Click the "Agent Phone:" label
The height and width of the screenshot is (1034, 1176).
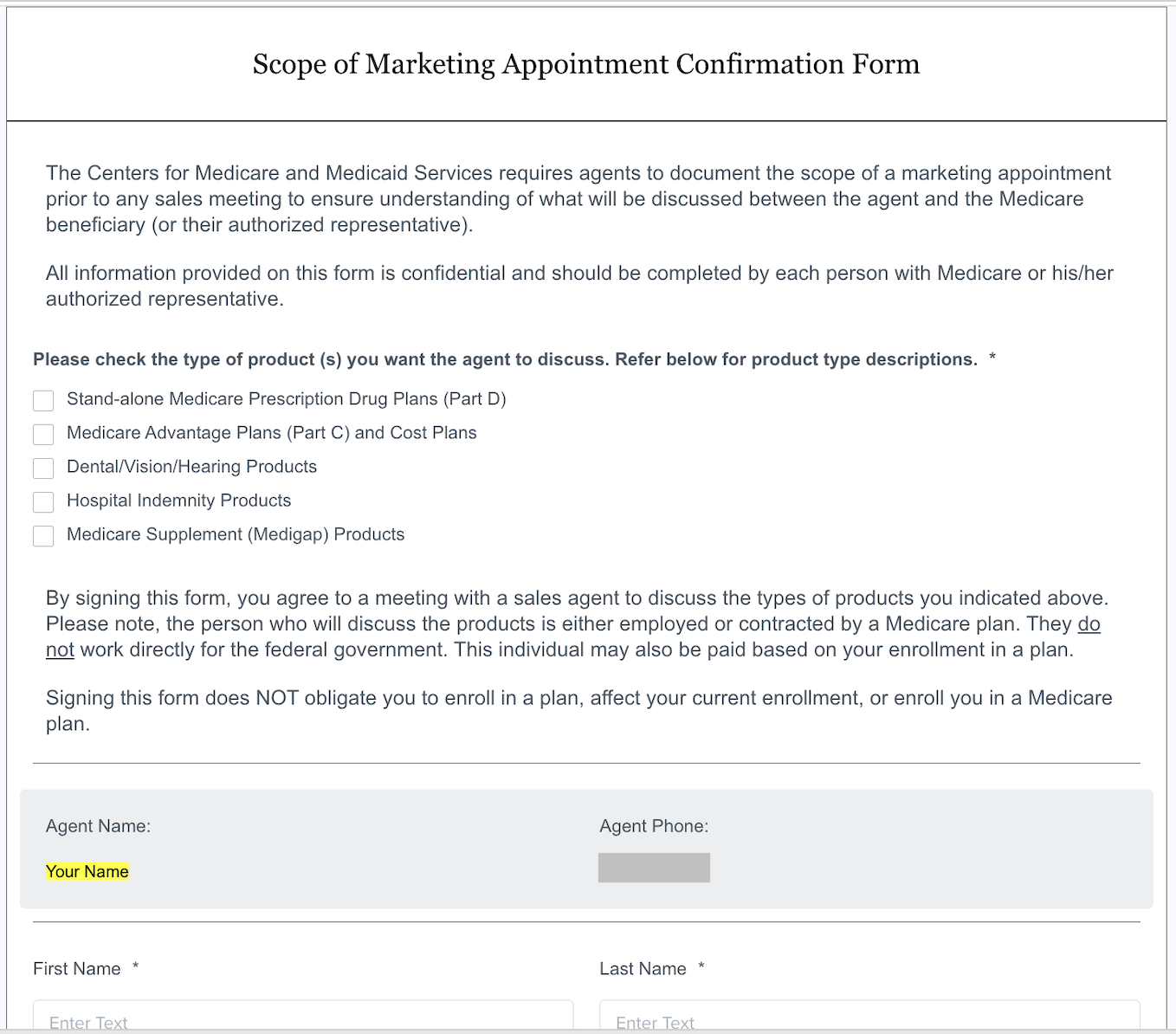coord(654,826)
